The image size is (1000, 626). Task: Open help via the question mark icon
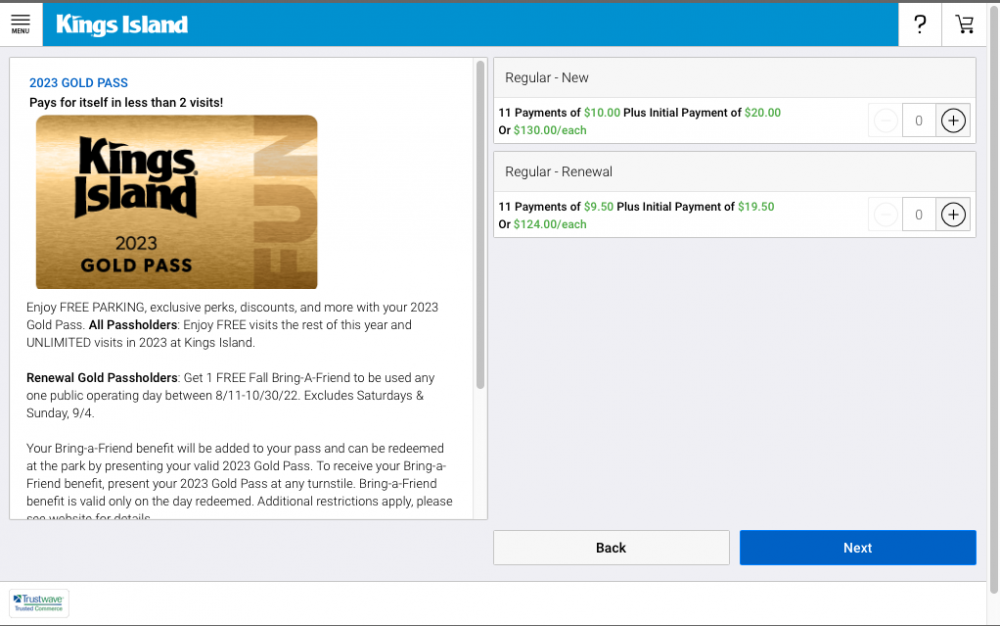[920, 25]
